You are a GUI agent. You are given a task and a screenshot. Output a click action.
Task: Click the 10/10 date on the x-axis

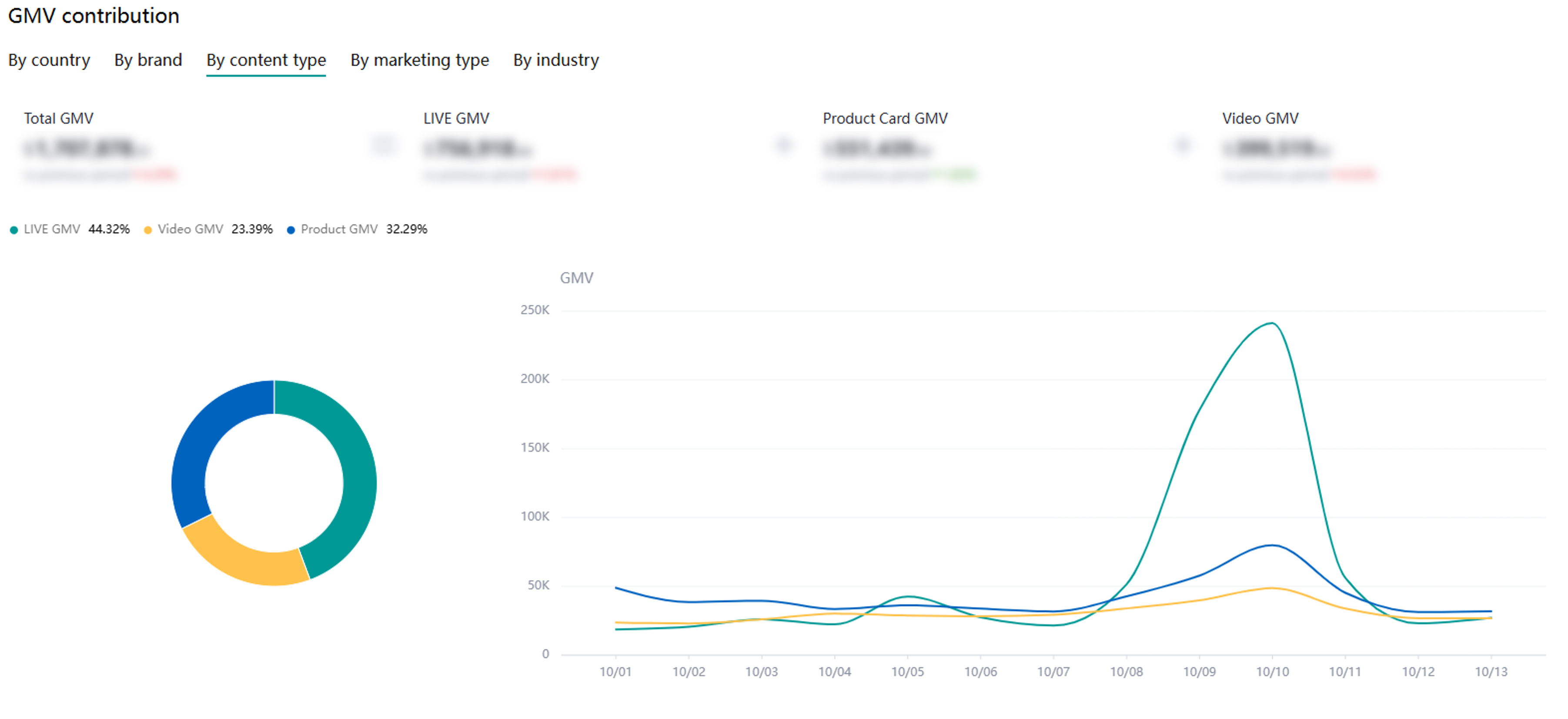click(x=1272, y=672)
